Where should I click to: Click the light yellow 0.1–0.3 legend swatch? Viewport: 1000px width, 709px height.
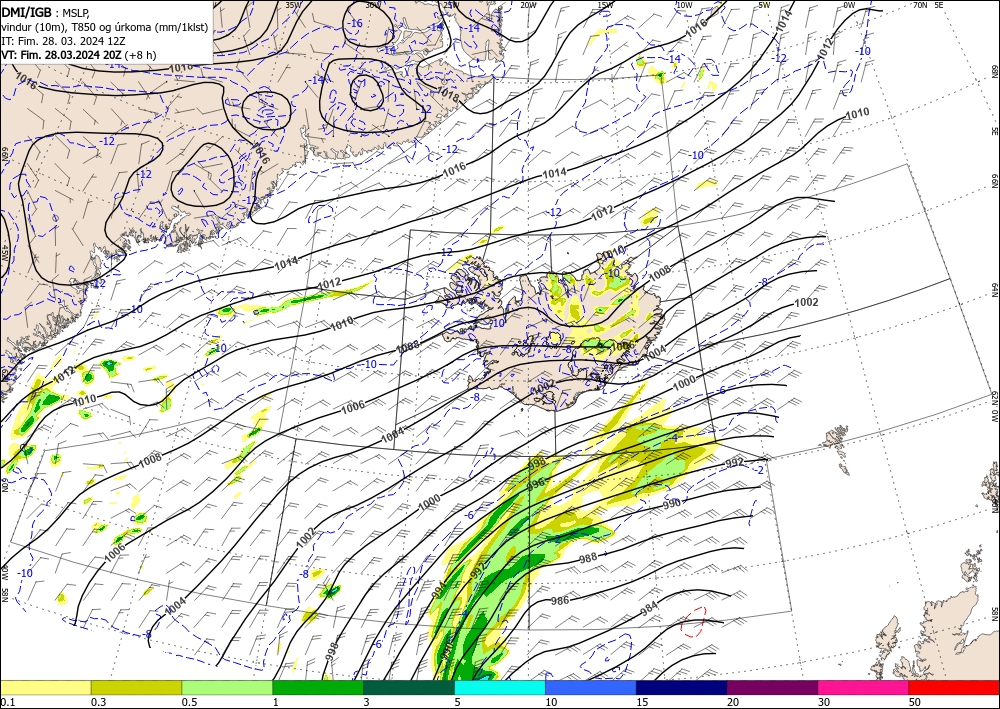tap(45, 687)
